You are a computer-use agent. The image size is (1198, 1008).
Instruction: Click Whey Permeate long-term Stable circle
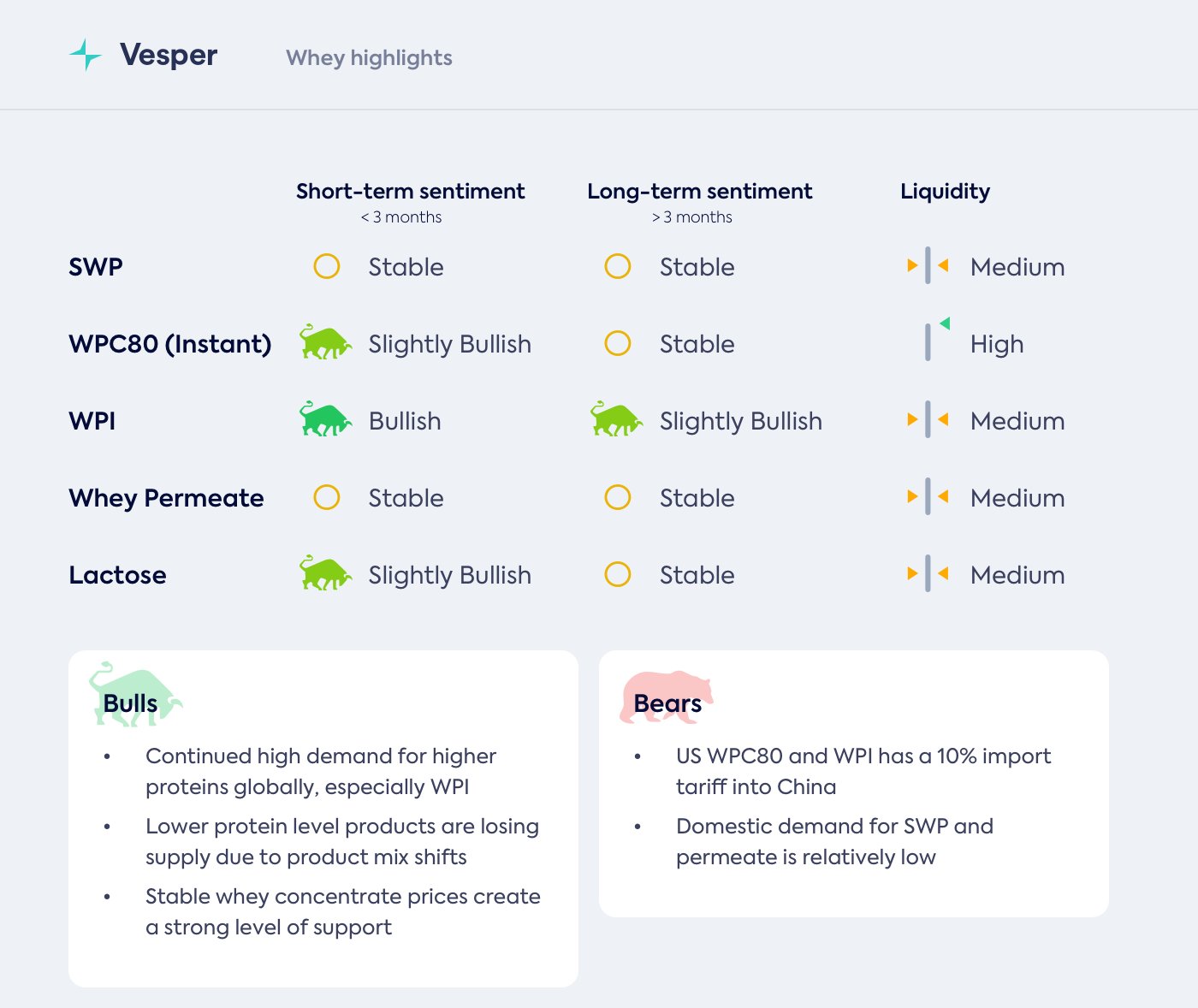(618, 497)
